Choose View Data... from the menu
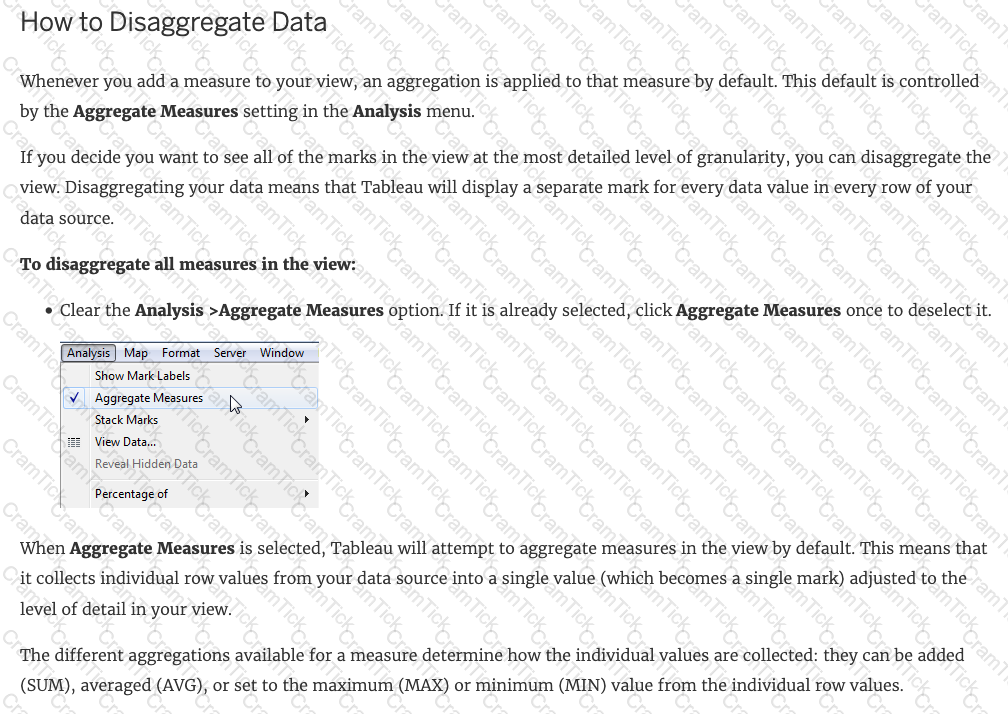Viewport: 1008px width, 714px height. pyautogui.click(x=125, y=442)
